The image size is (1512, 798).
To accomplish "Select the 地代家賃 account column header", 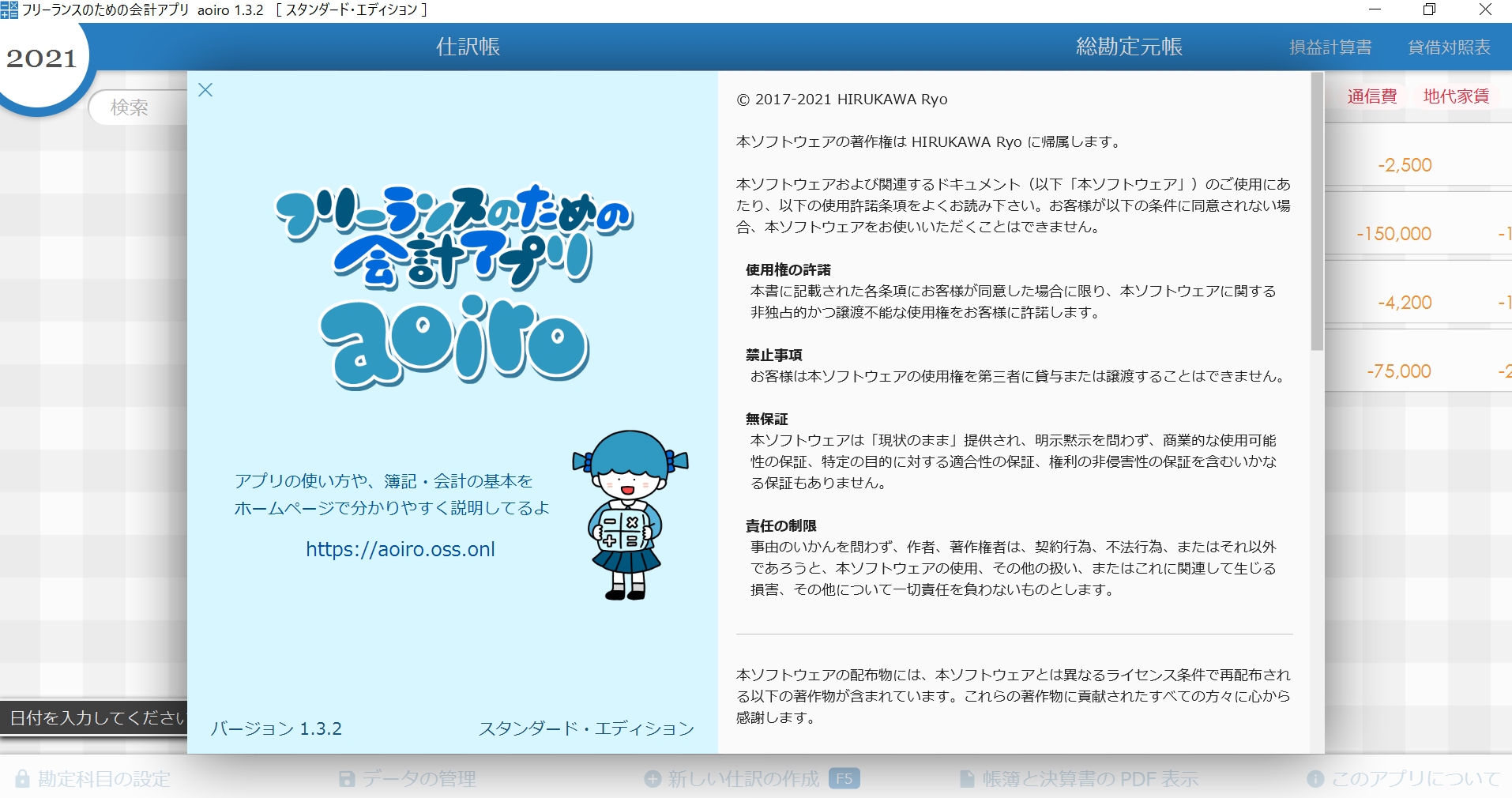I will [x=1456, y=95].
